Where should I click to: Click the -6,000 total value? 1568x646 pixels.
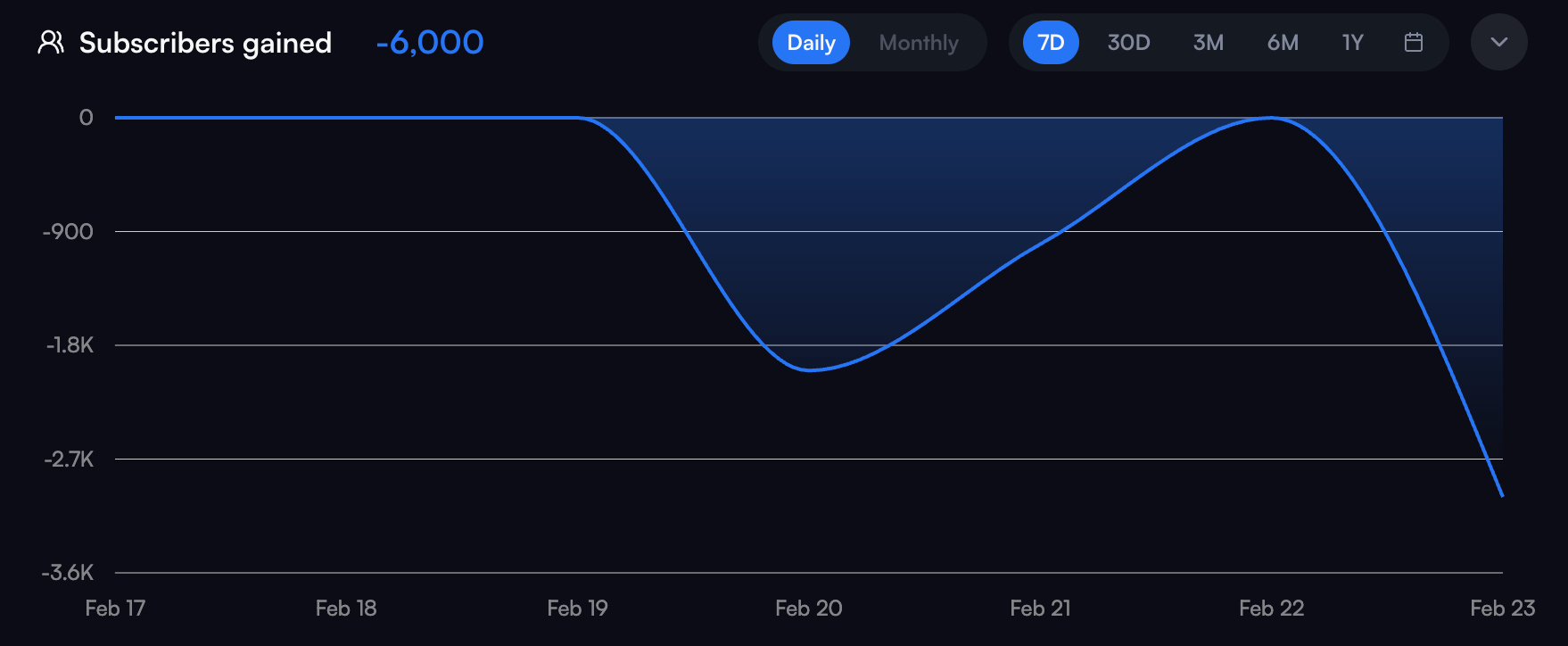(430, 42)
